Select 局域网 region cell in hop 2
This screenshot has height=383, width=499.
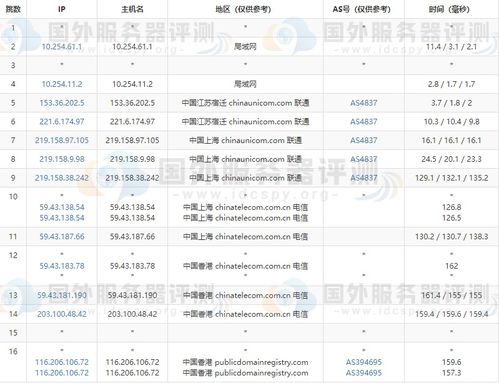pyautogui.click(x=245, y=47)
